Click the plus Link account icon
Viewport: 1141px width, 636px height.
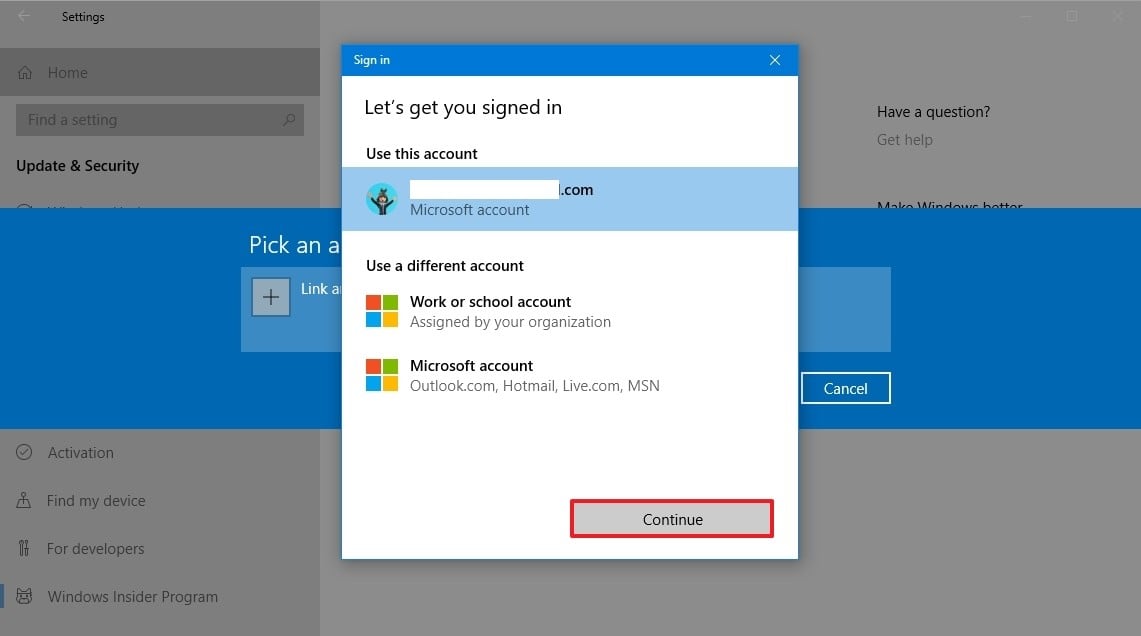pyautogui.click(x=270, y=298)
